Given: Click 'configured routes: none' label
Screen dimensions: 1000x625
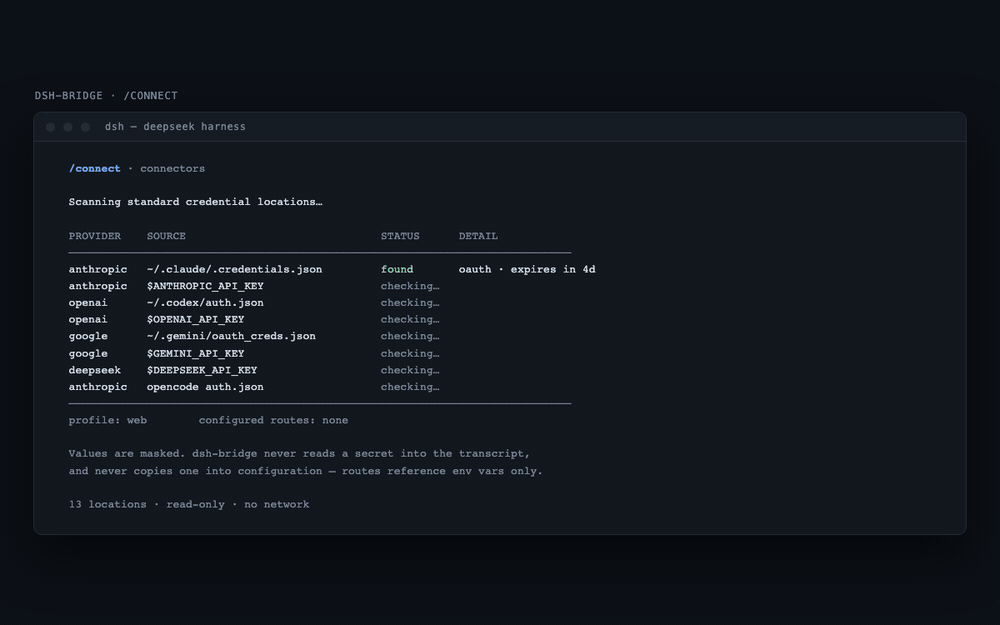Looking at the screenshot, I should tap(273, 420).
